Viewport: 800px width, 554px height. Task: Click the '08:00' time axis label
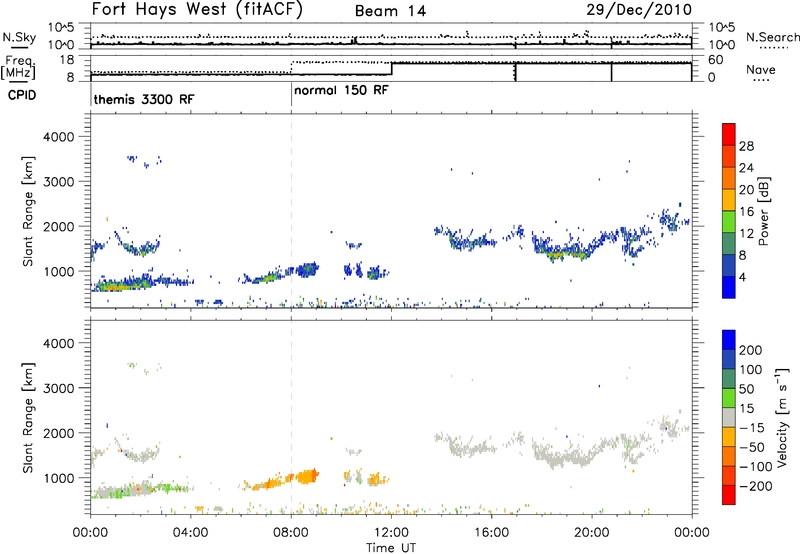point(291,533)
